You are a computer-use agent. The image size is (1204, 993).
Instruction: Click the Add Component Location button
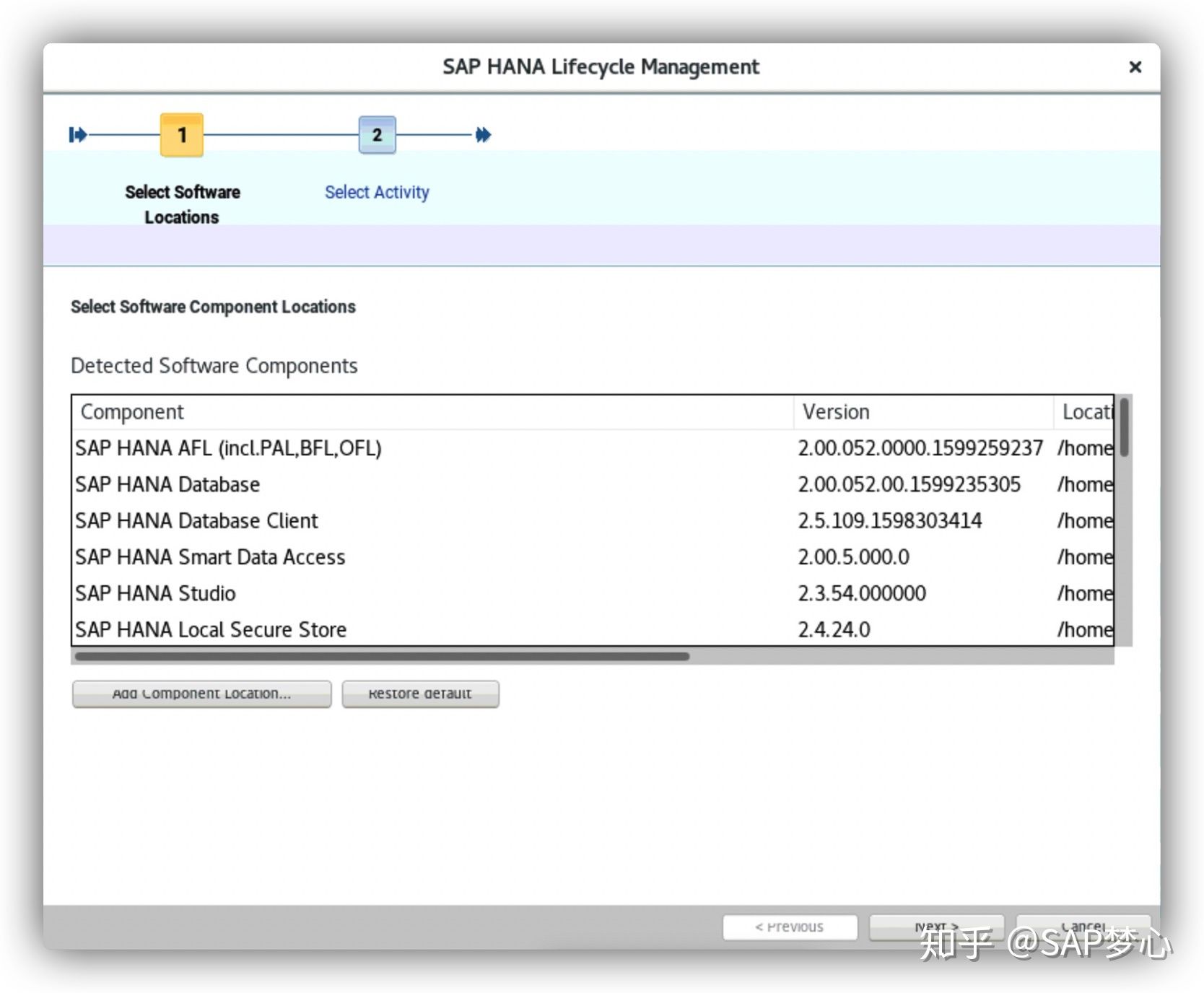coord(201,694)
